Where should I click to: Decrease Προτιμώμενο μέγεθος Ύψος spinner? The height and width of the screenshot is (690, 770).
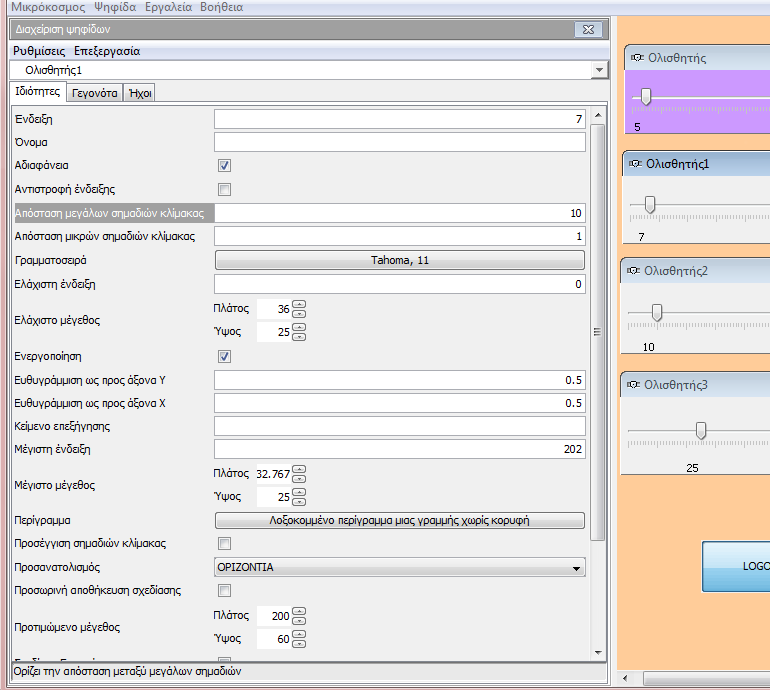(x=299, y=643)
